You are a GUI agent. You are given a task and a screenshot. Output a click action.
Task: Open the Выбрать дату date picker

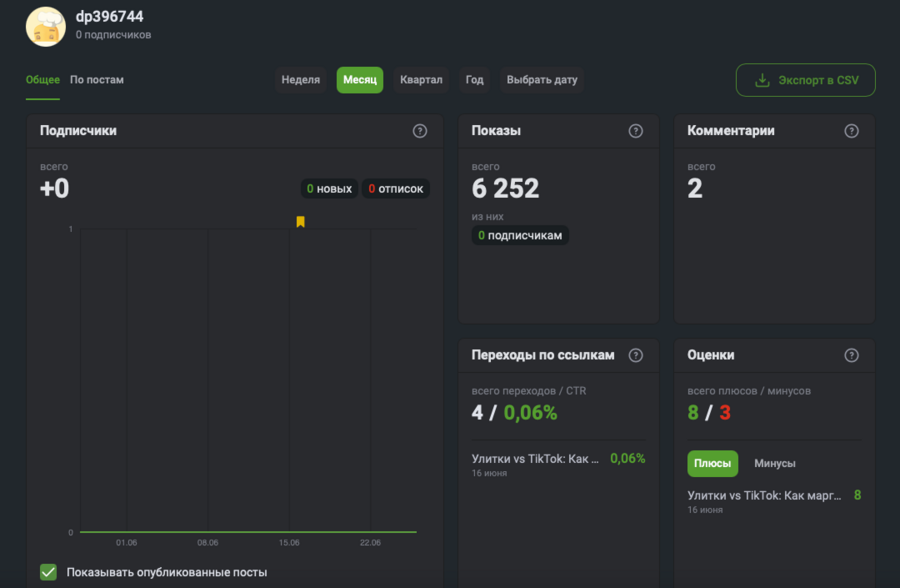tap(542, 80)
